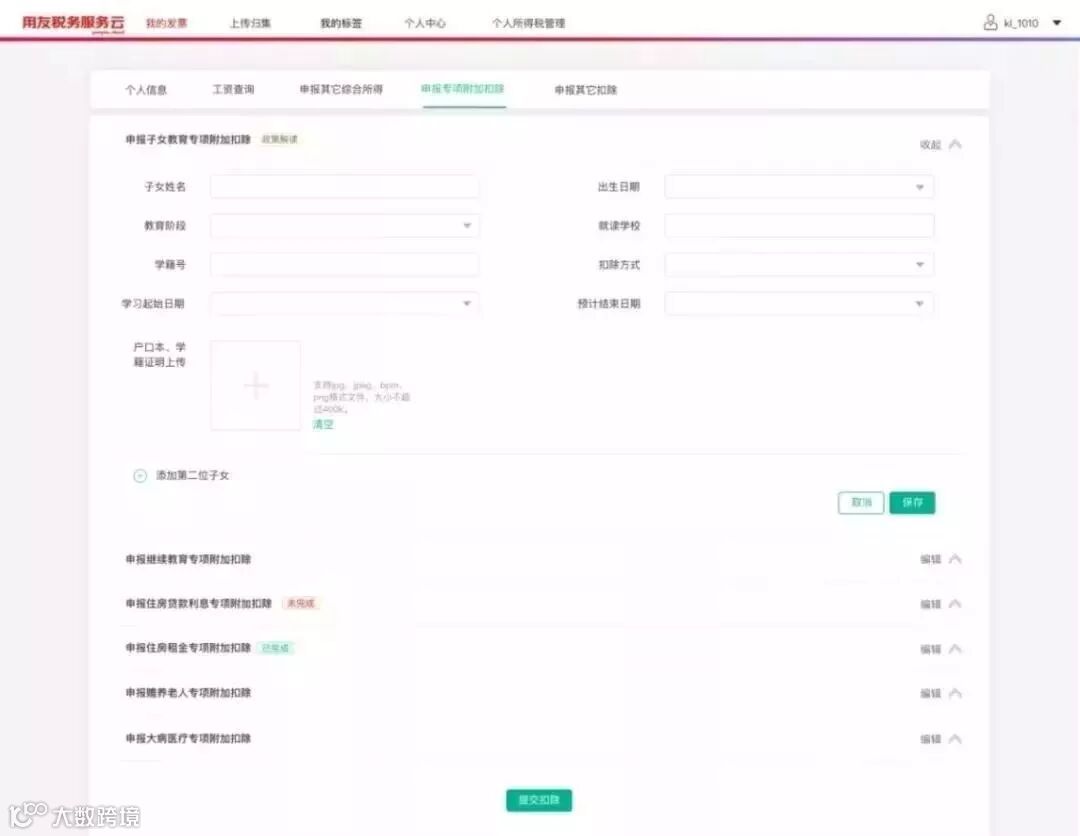Open 我的标签 in top navigation

pos(341,23)
